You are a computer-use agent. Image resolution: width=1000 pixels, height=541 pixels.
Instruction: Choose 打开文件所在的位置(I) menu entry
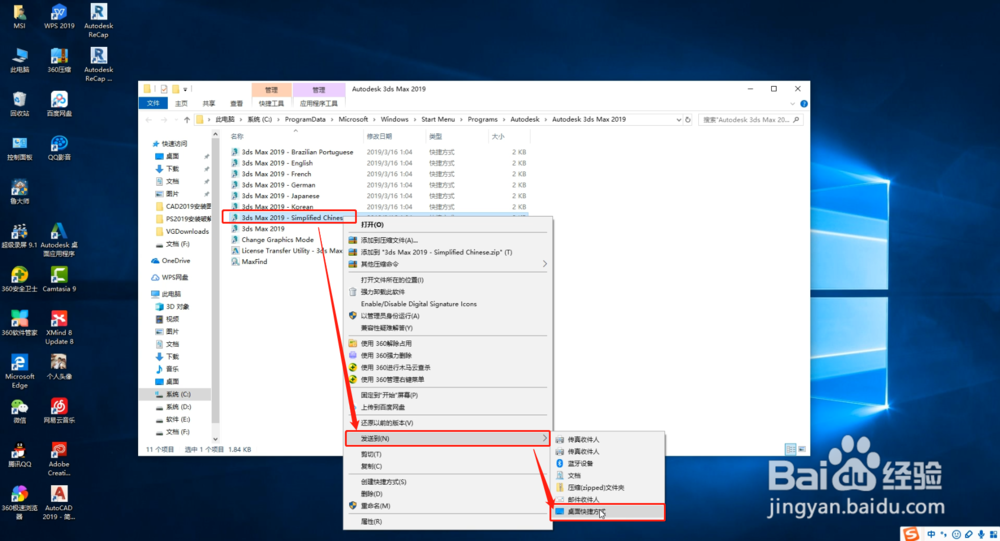(448, 280)
